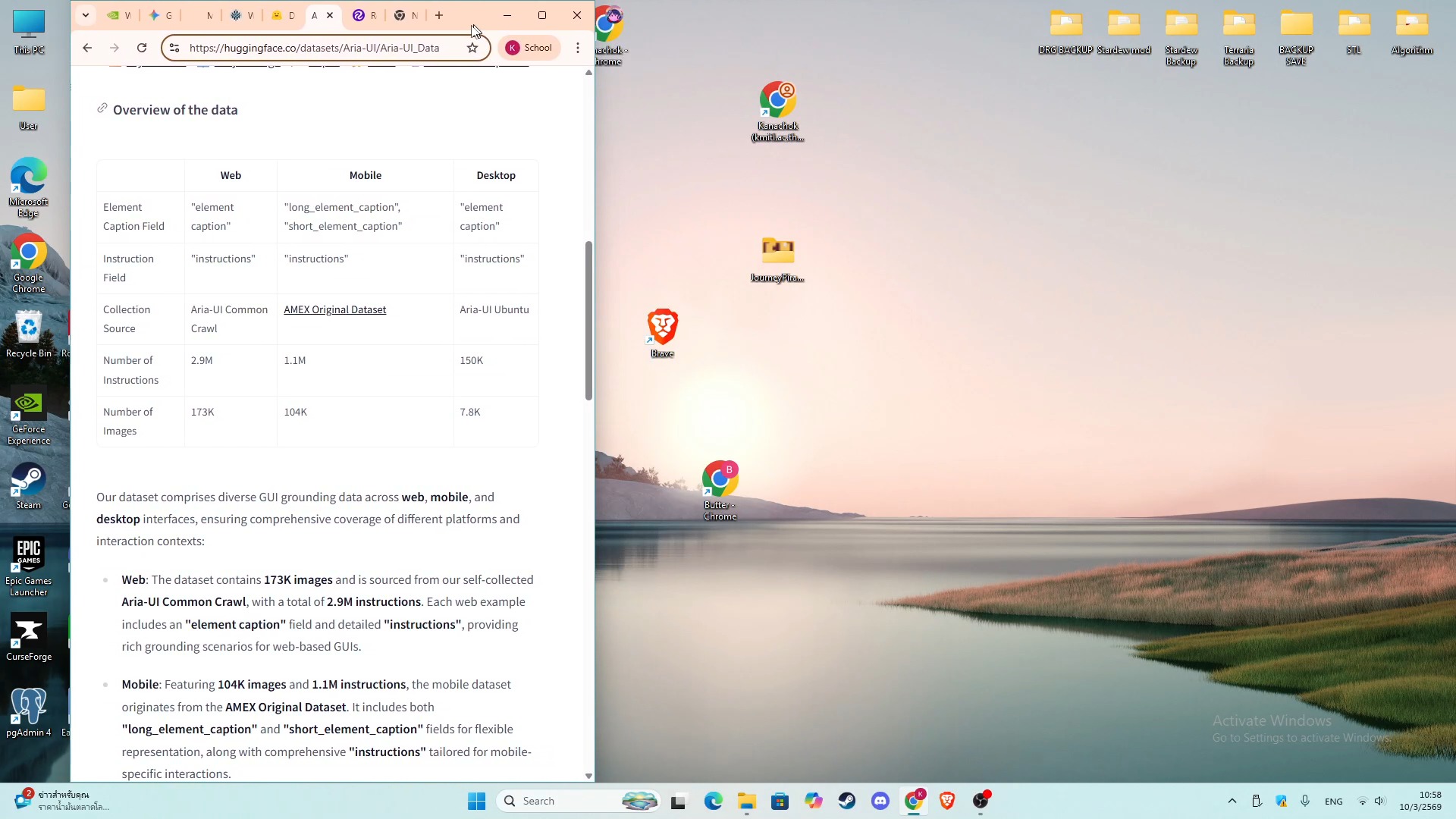Select the Epic Games Launcher shortcut
Screen dimensions: 1456x819
29,566
